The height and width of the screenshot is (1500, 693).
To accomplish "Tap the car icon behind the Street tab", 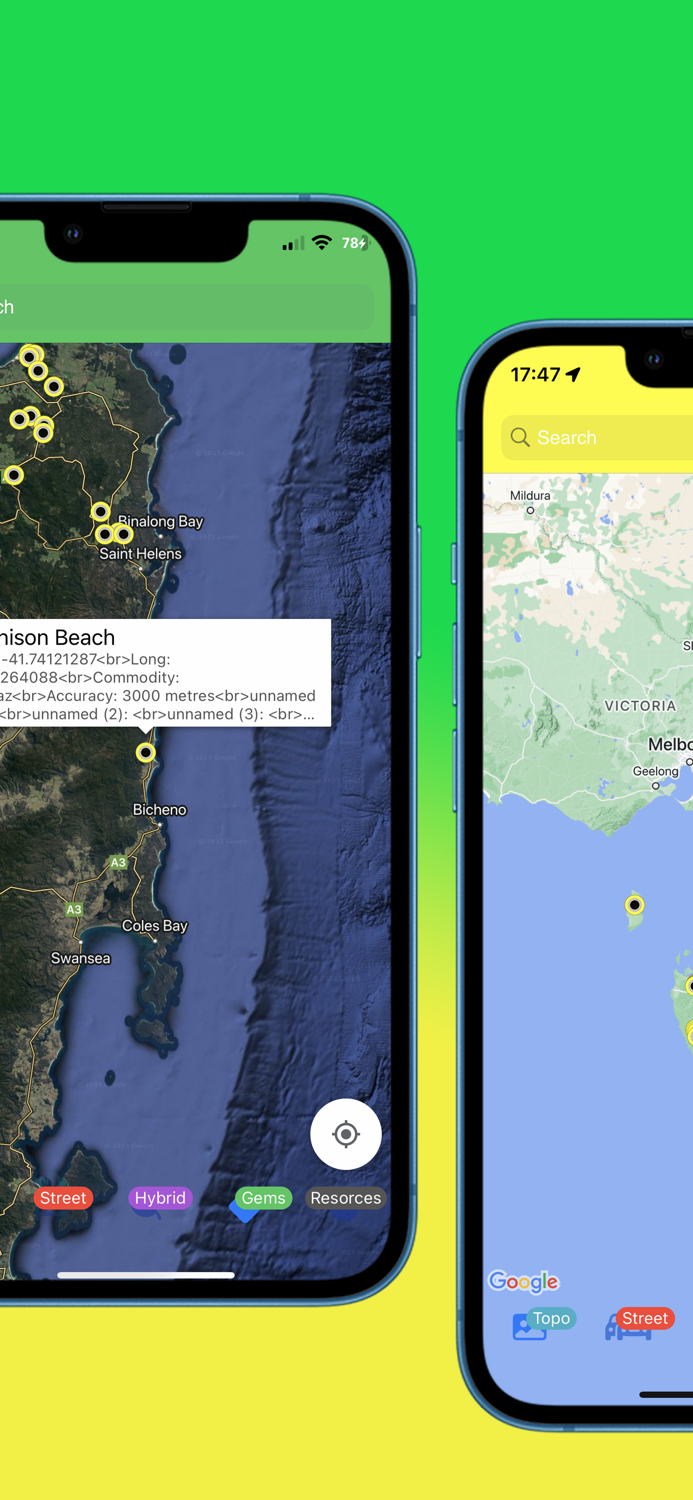I will [x=627, y=1329].
